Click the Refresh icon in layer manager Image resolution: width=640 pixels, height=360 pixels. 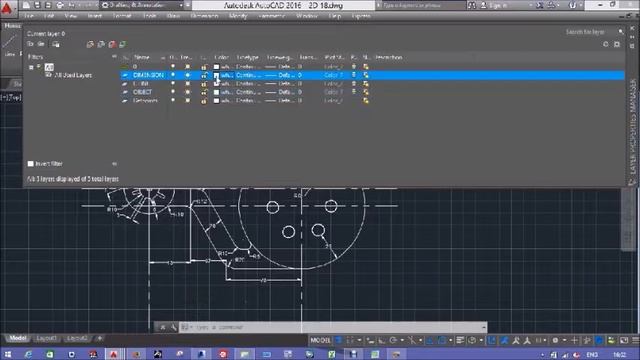click(606, 44)
